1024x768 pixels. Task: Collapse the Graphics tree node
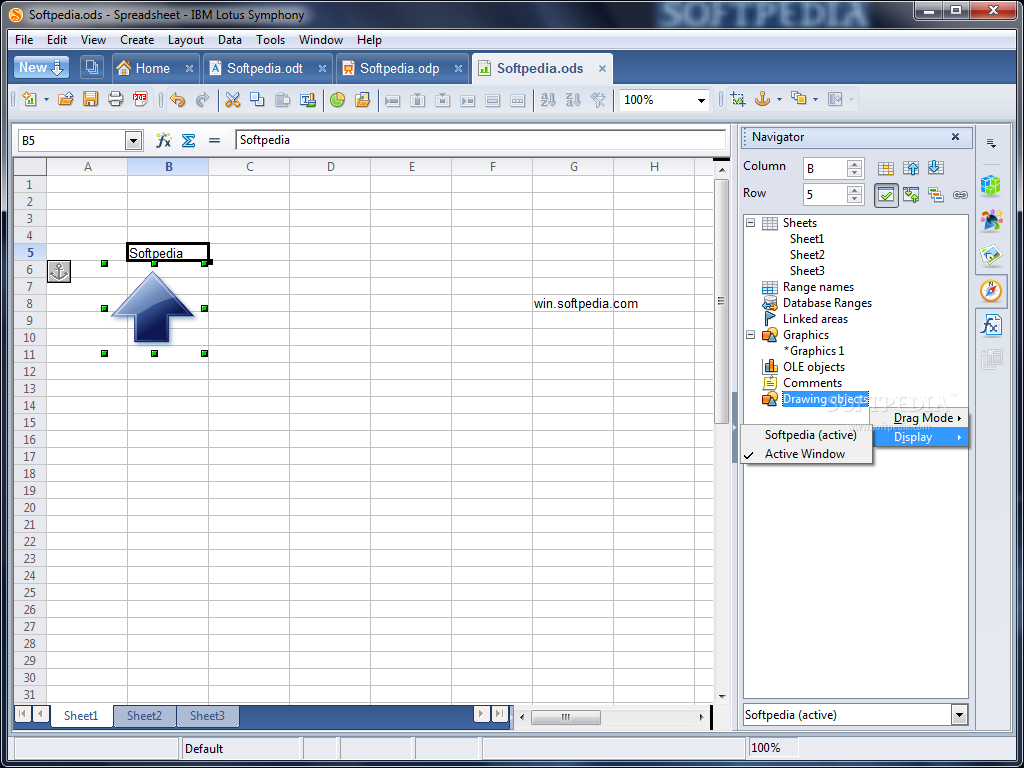coord(750,334)
